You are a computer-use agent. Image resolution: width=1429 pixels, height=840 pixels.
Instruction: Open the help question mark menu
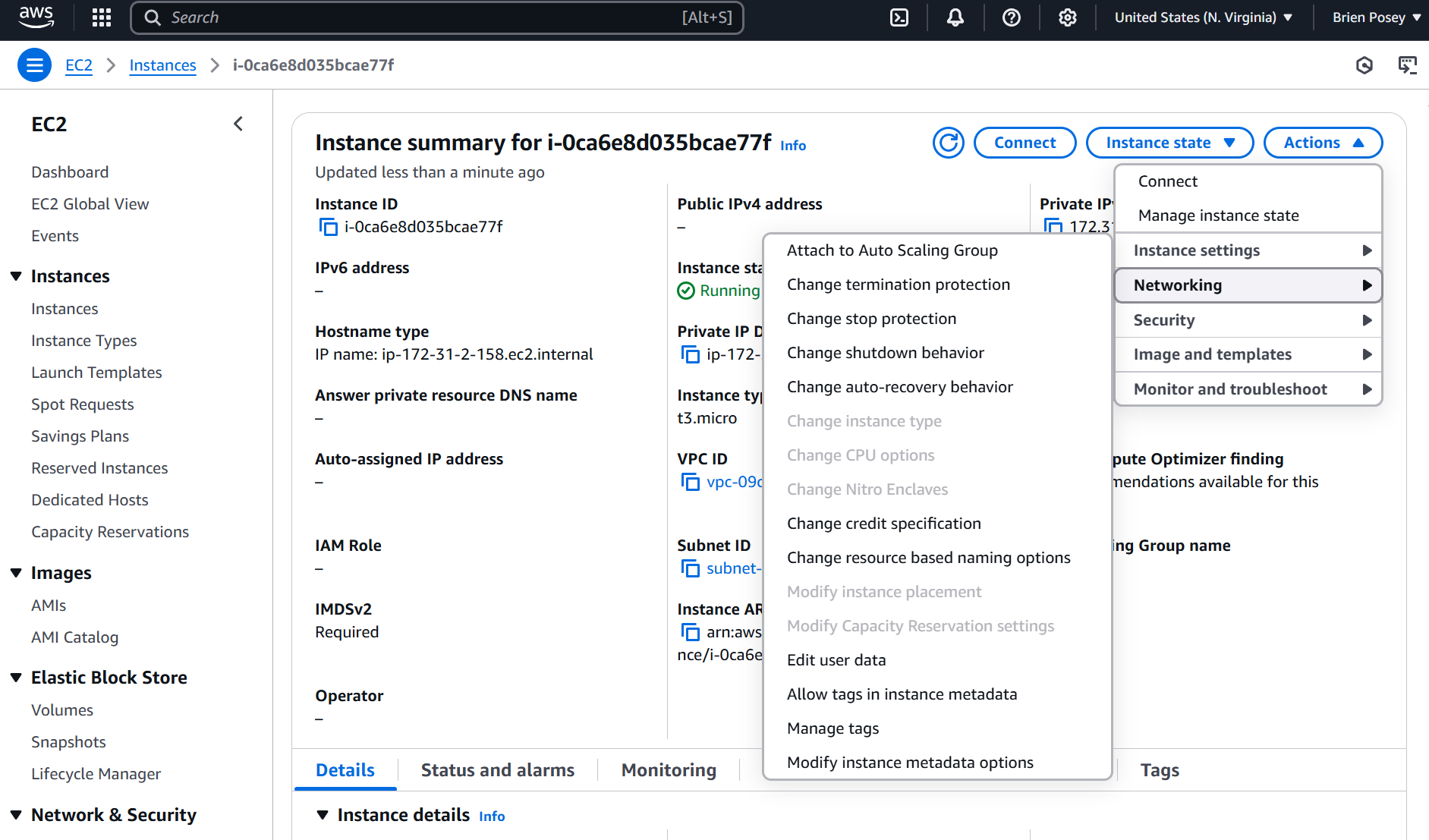point(1012,17)
